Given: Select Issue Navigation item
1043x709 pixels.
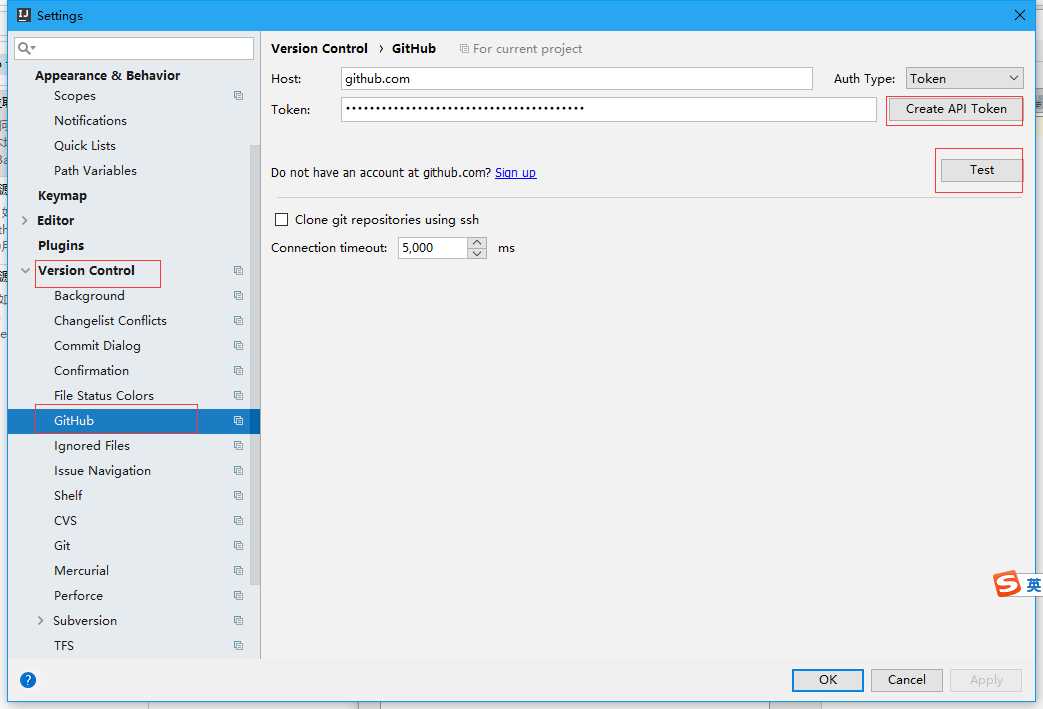Looking at the screenshot, I should [102, 471].
